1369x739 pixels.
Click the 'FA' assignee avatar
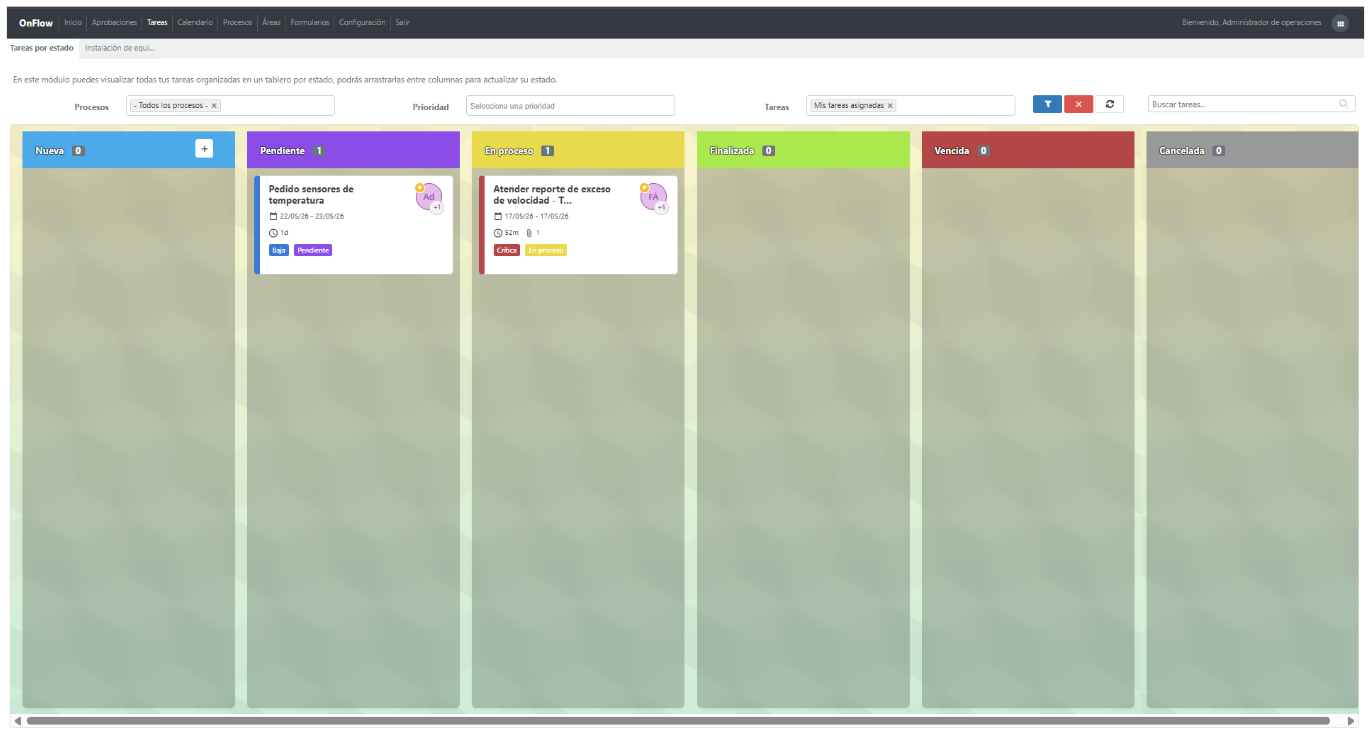pos(653,197)
